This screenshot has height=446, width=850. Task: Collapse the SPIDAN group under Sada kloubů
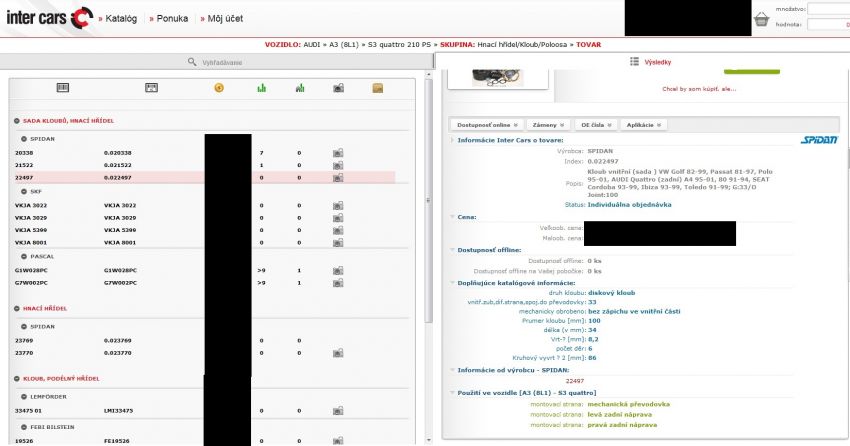click(x=24, y=139)
